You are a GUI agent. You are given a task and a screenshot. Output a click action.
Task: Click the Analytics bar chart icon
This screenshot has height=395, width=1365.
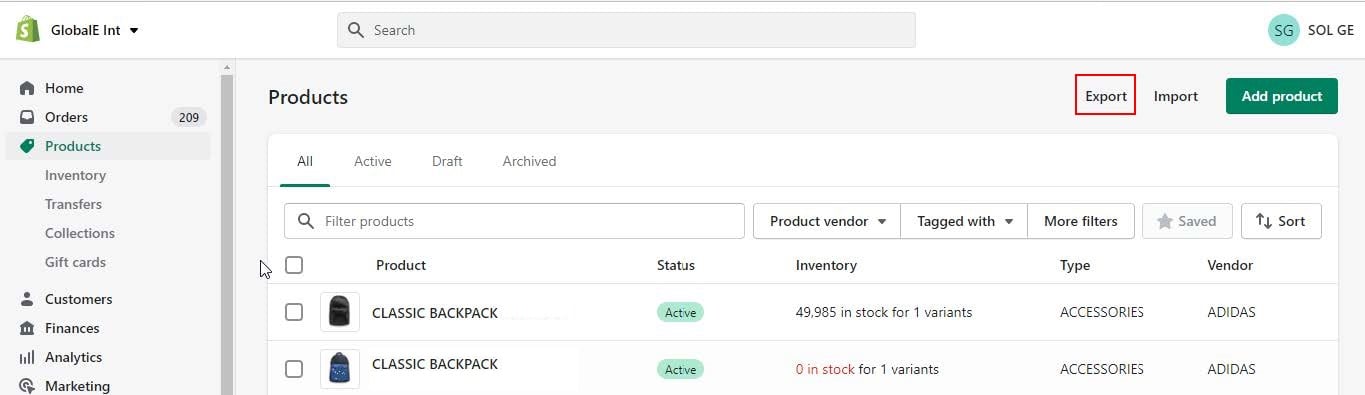tap(27, 357)
